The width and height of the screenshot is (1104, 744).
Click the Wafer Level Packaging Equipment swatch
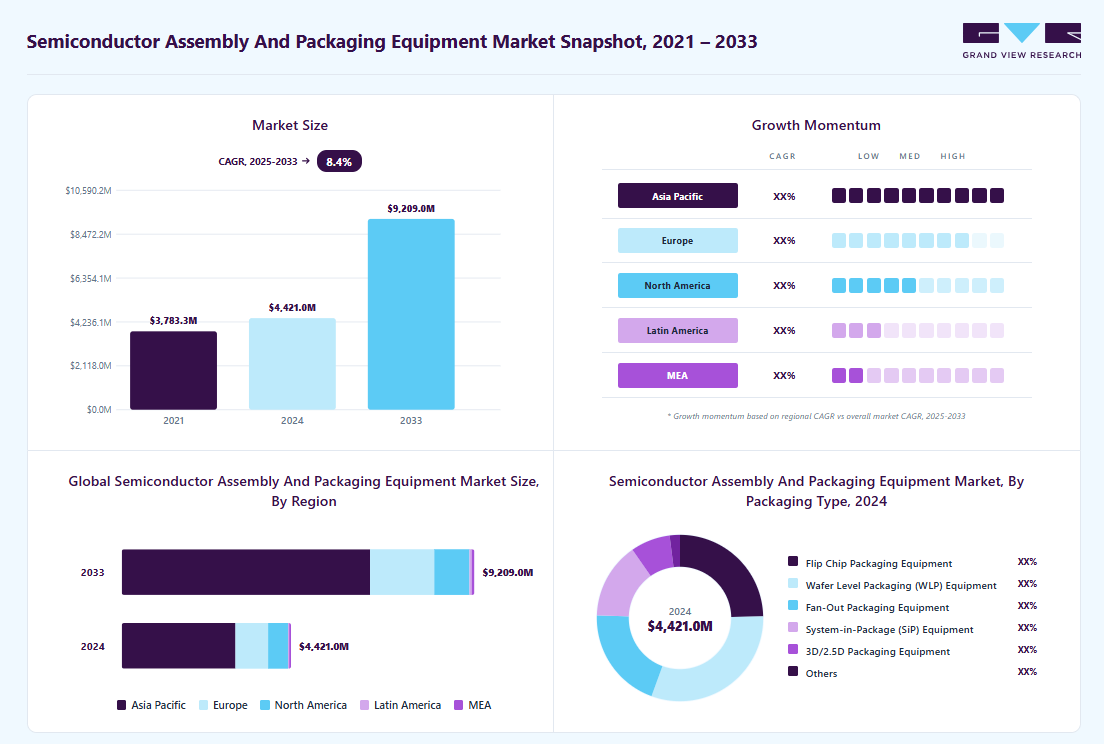(x=793, y=584)
